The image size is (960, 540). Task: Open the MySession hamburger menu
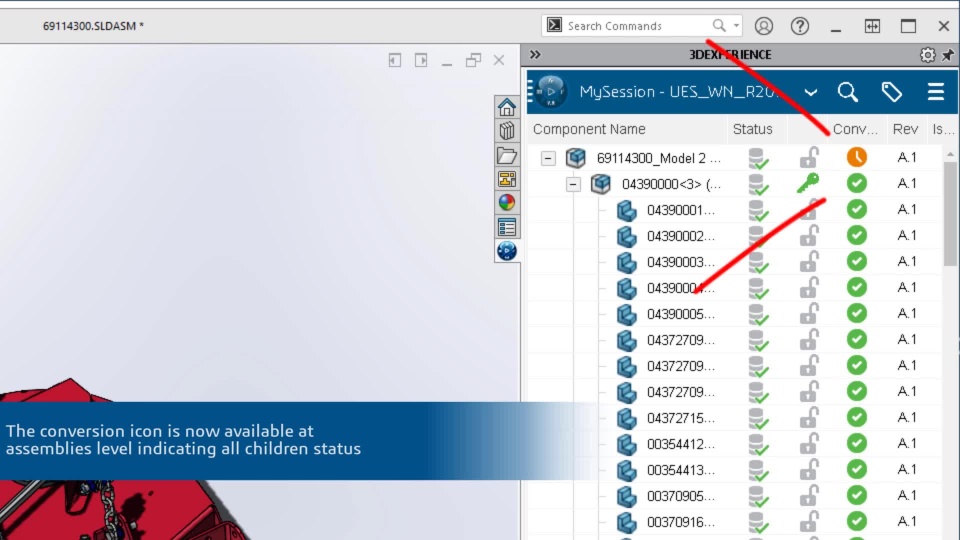click(936, 92)
